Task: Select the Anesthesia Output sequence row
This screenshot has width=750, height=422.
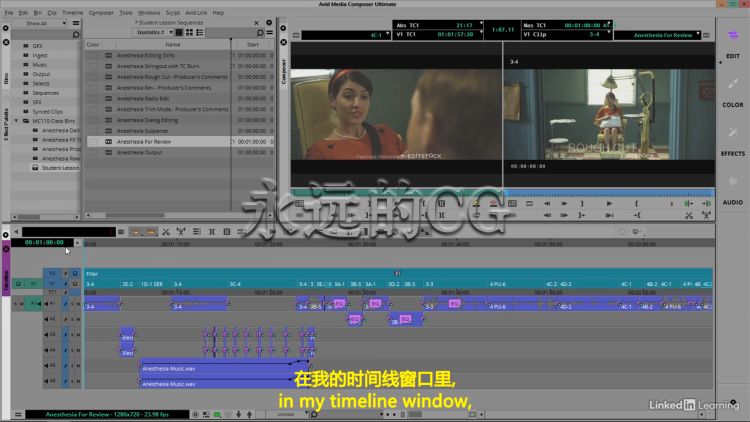Action: 179,153
